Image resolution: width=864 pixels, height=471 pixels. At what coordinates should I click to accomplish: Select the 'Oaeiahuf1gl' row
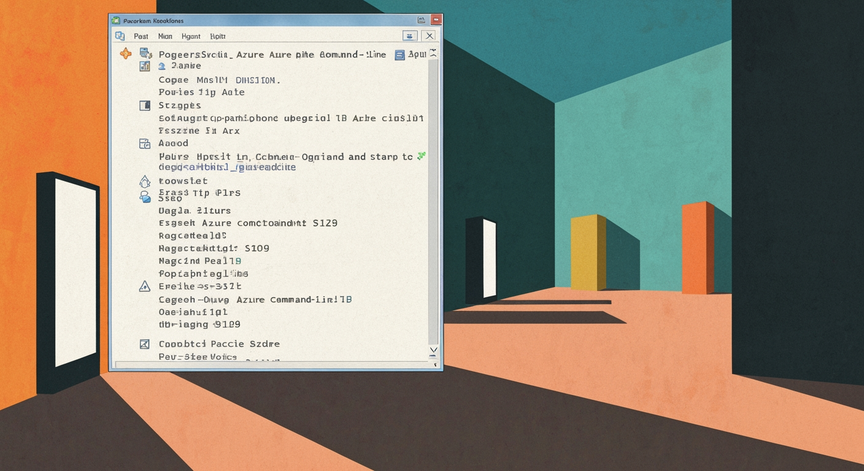click(193, 312)
